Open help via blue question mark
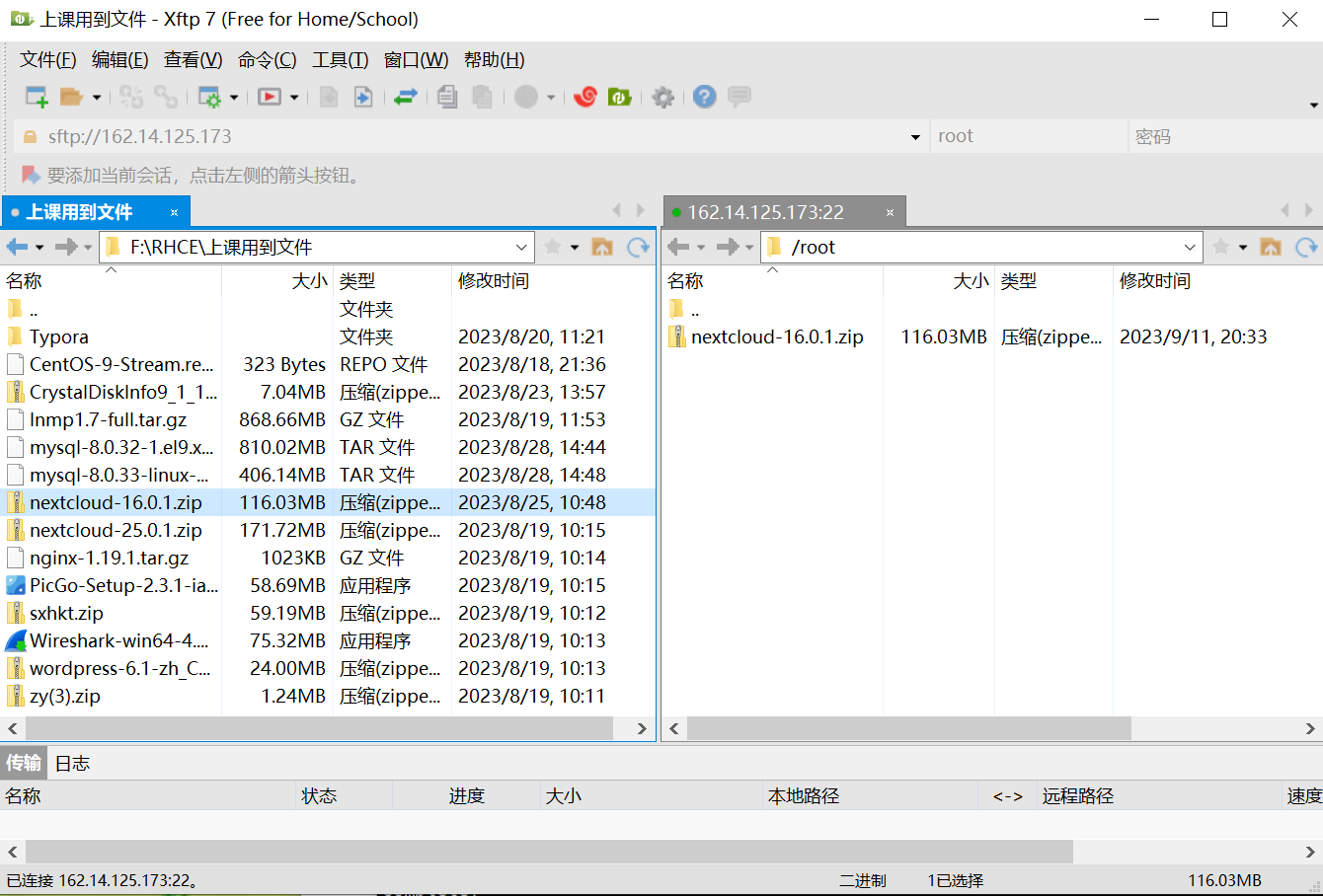 point(704,97)
